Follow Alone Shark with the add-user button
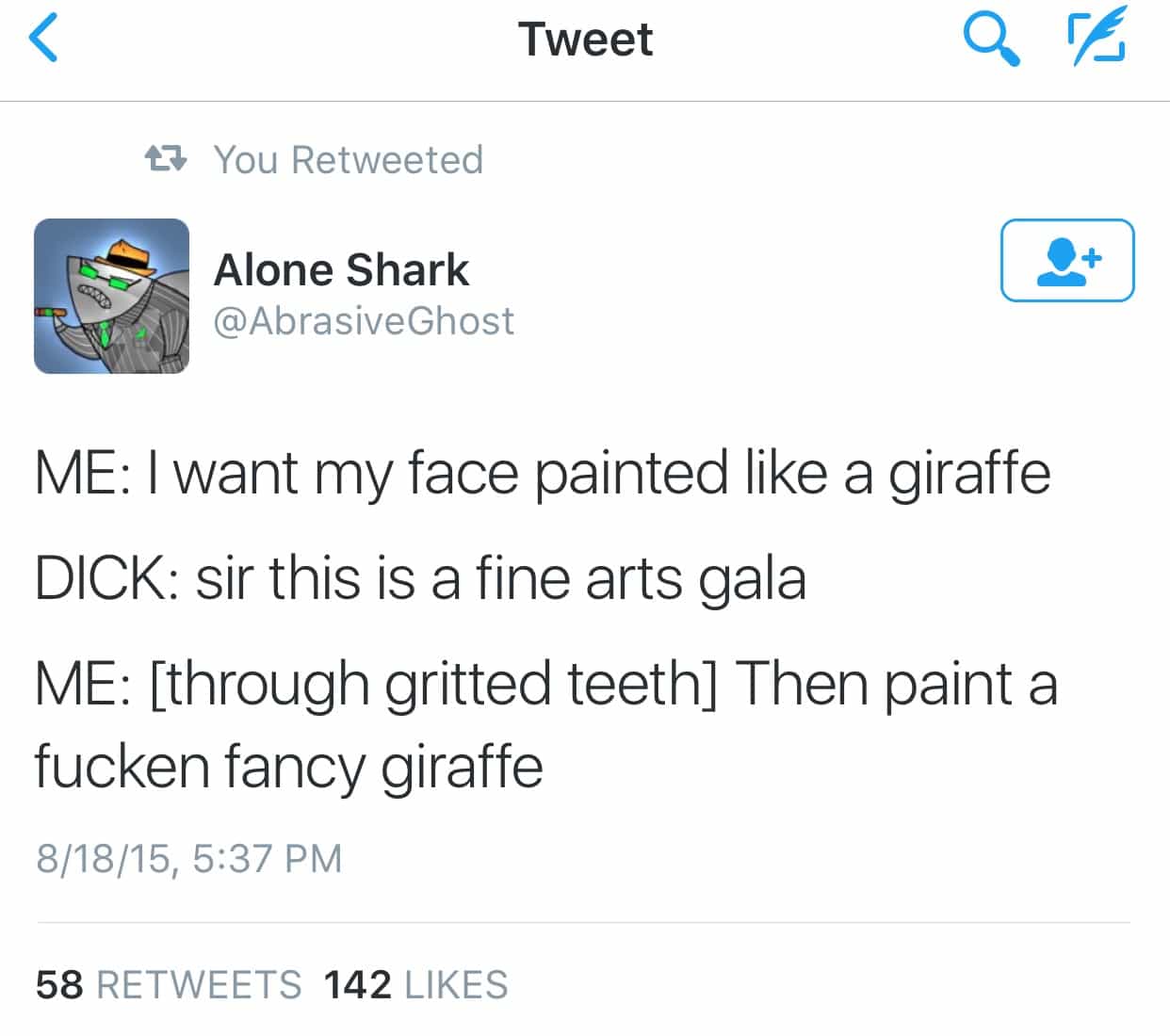The image size is (1170, 1036). click(x=1066, y=260)
